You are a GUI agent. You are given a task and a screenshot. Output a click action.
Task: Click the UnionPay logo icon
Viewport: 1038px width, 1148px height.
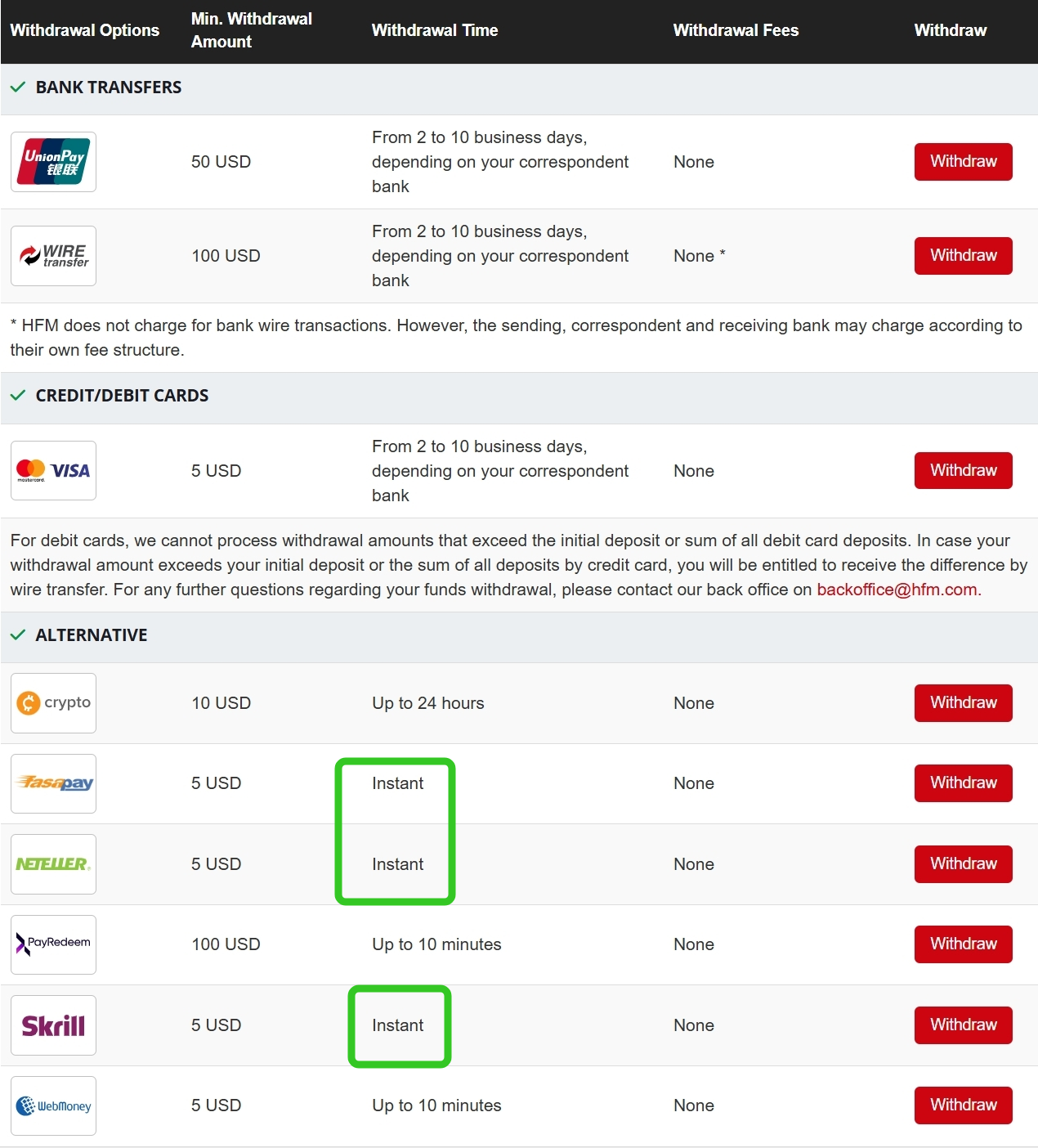pos(53,162)
